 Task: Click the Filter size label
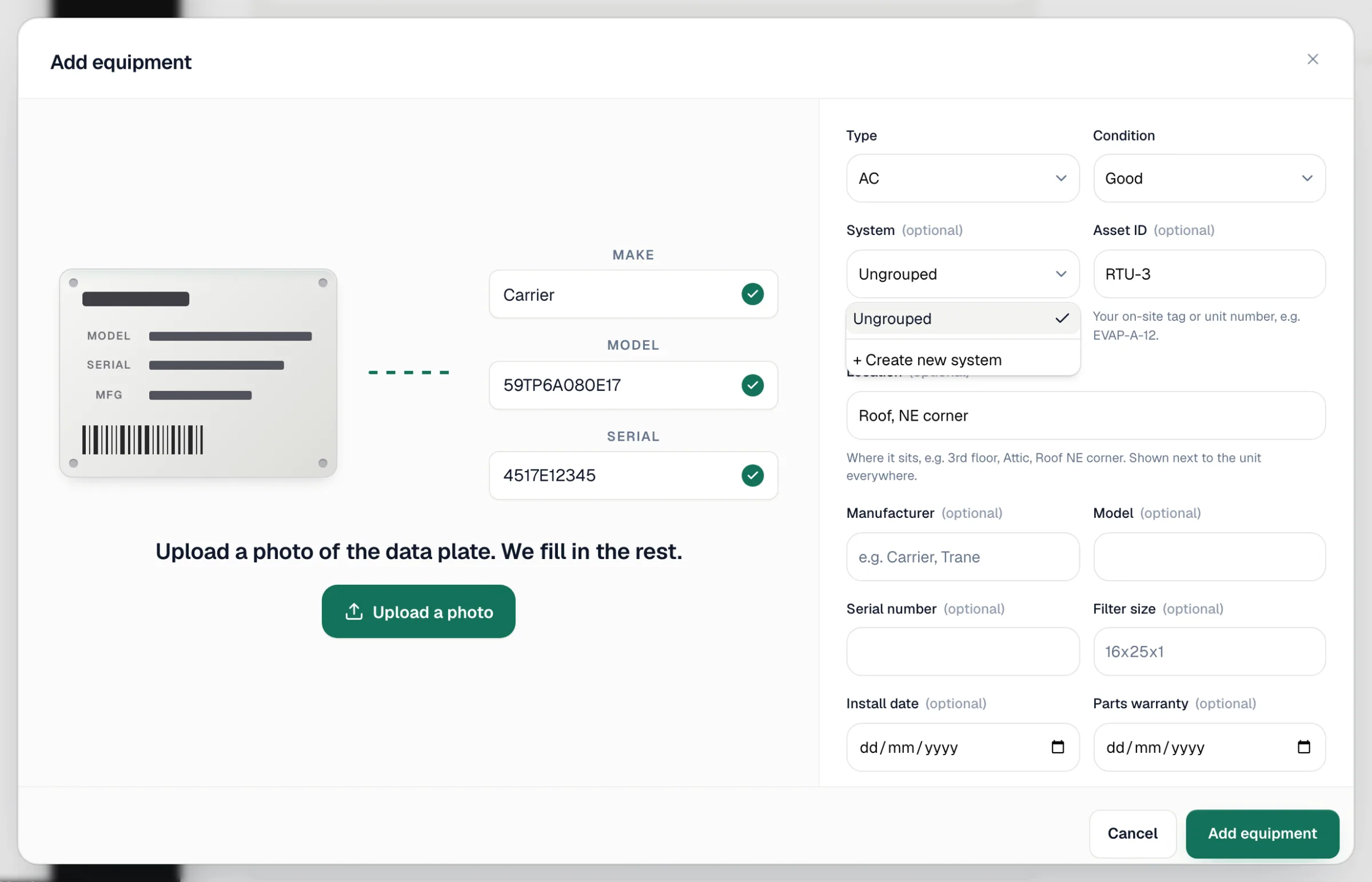click(1124, 608)
